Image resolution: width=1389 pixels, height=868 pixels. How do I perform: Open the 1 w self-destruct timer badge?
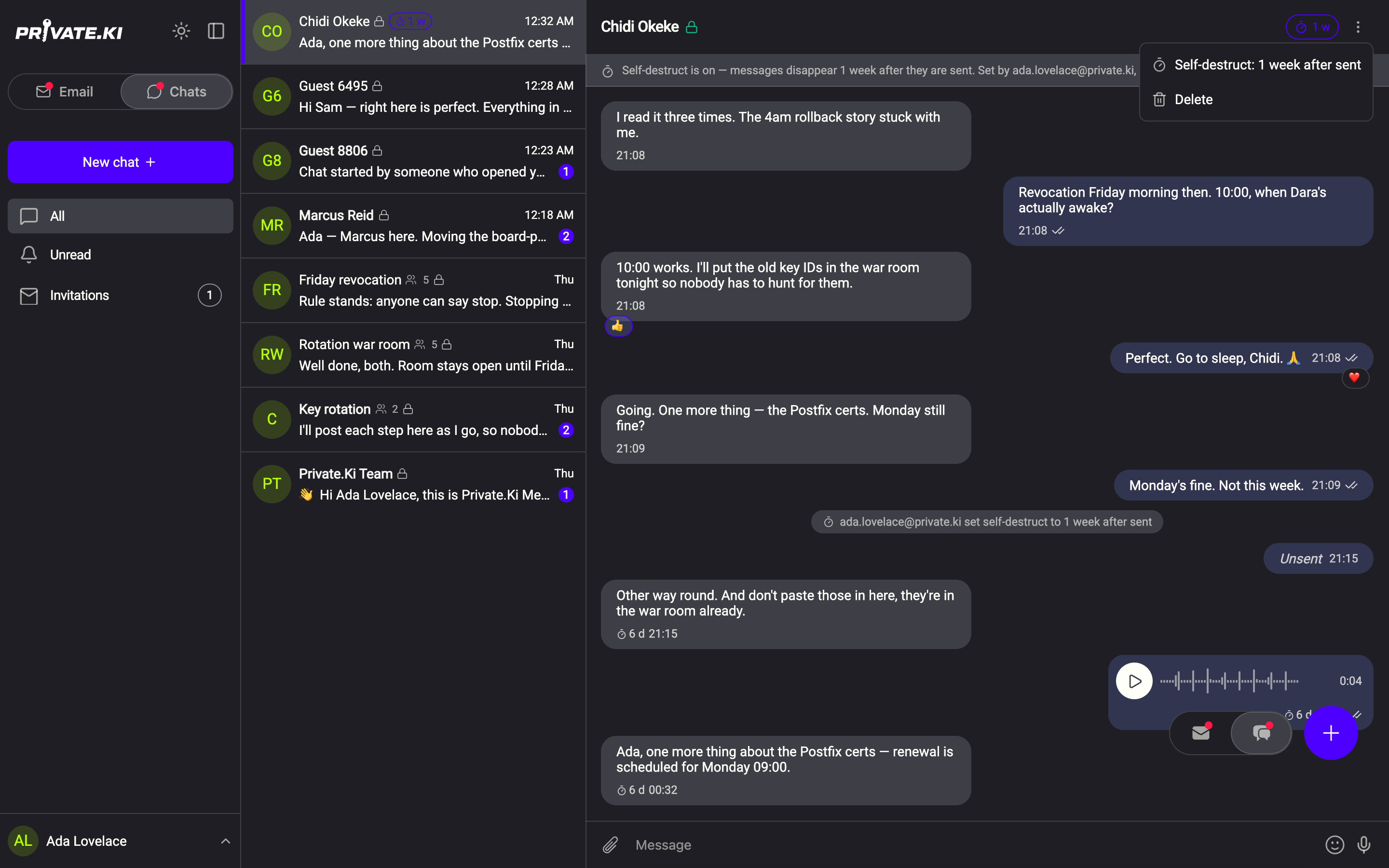pos(1312,27)
